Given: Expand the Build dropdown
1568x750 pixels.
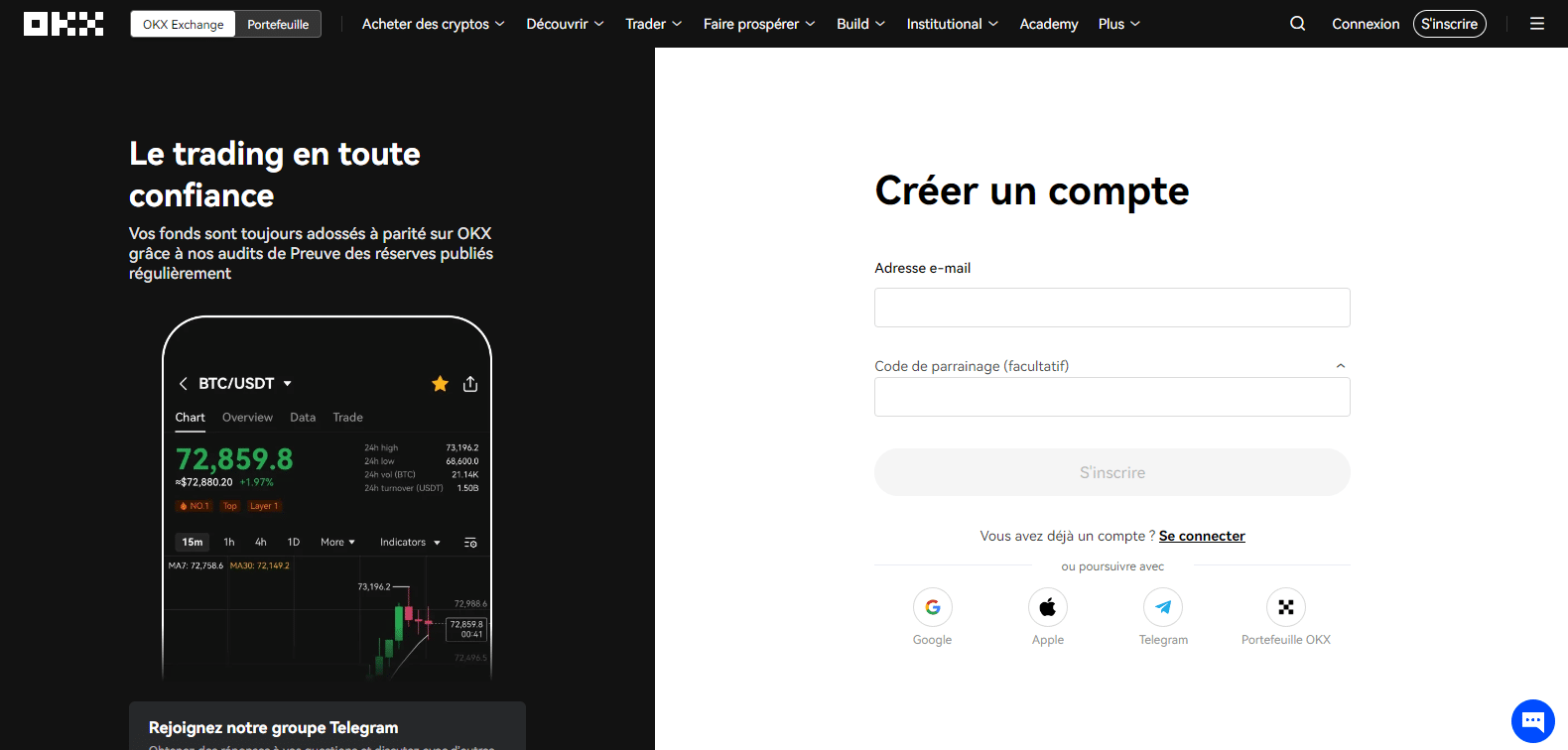Looking at the screenshot, I should 861,24.
